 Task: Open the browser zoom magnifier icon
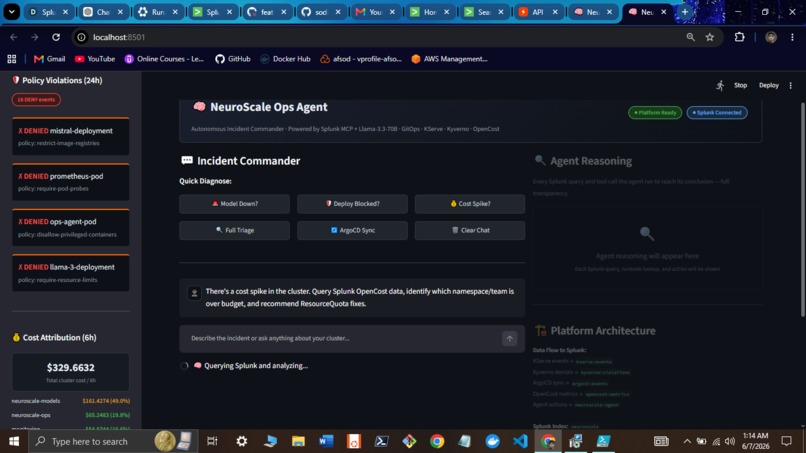click(690, 37)
